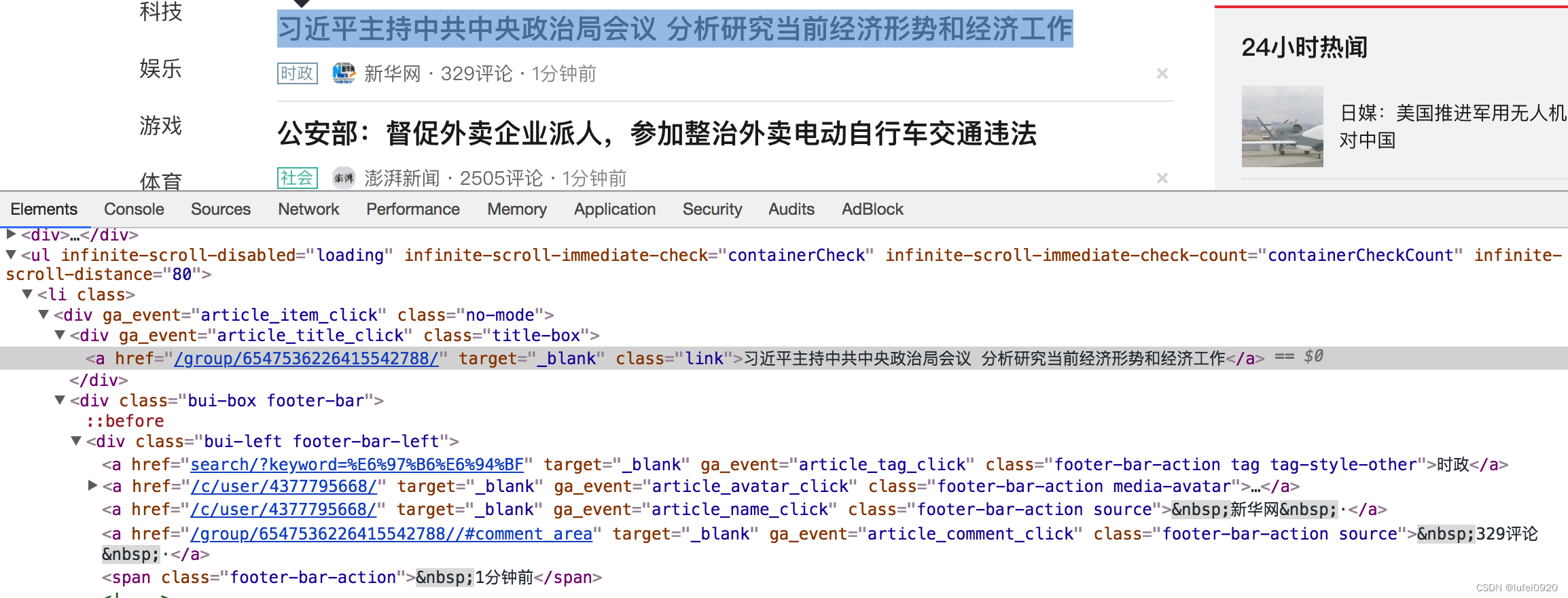Open the Performance tab
Viewport: 1568px width, 598px height.
point(413,209)
